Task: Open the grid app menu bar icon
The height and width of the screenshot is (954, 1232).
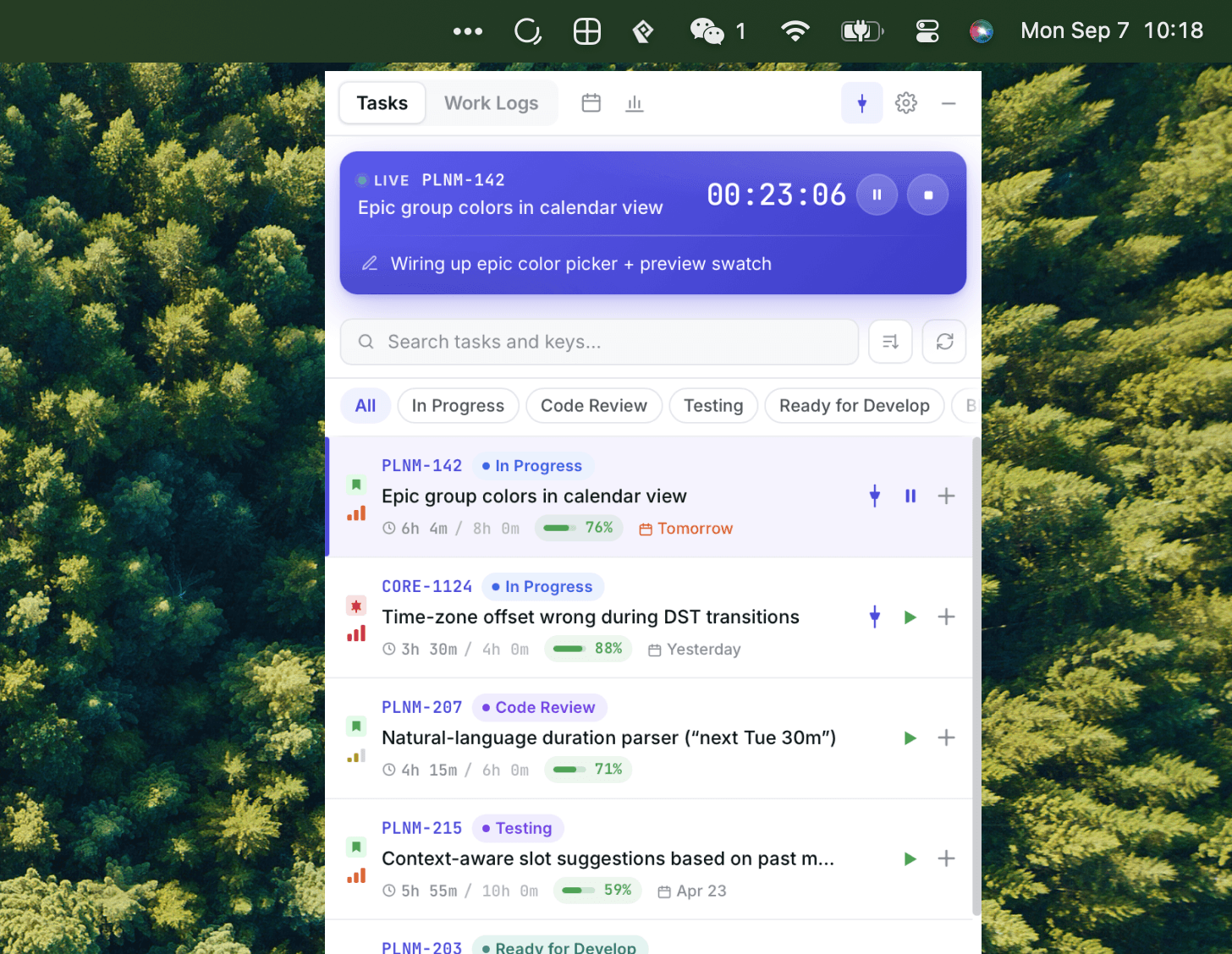Action: click(587, 31)
